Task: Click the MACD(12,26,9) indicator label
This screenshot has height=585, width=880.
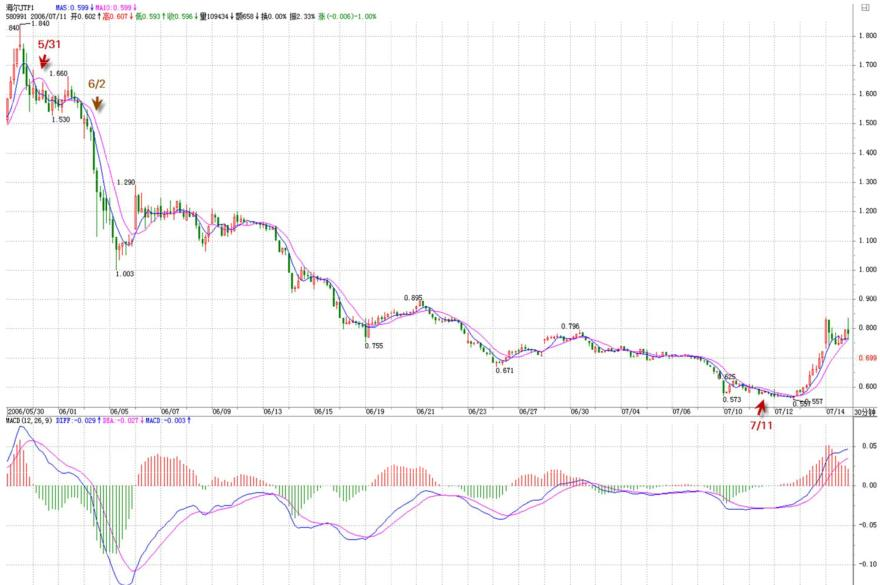Action: pyautogui.click(x=29, y=421)
